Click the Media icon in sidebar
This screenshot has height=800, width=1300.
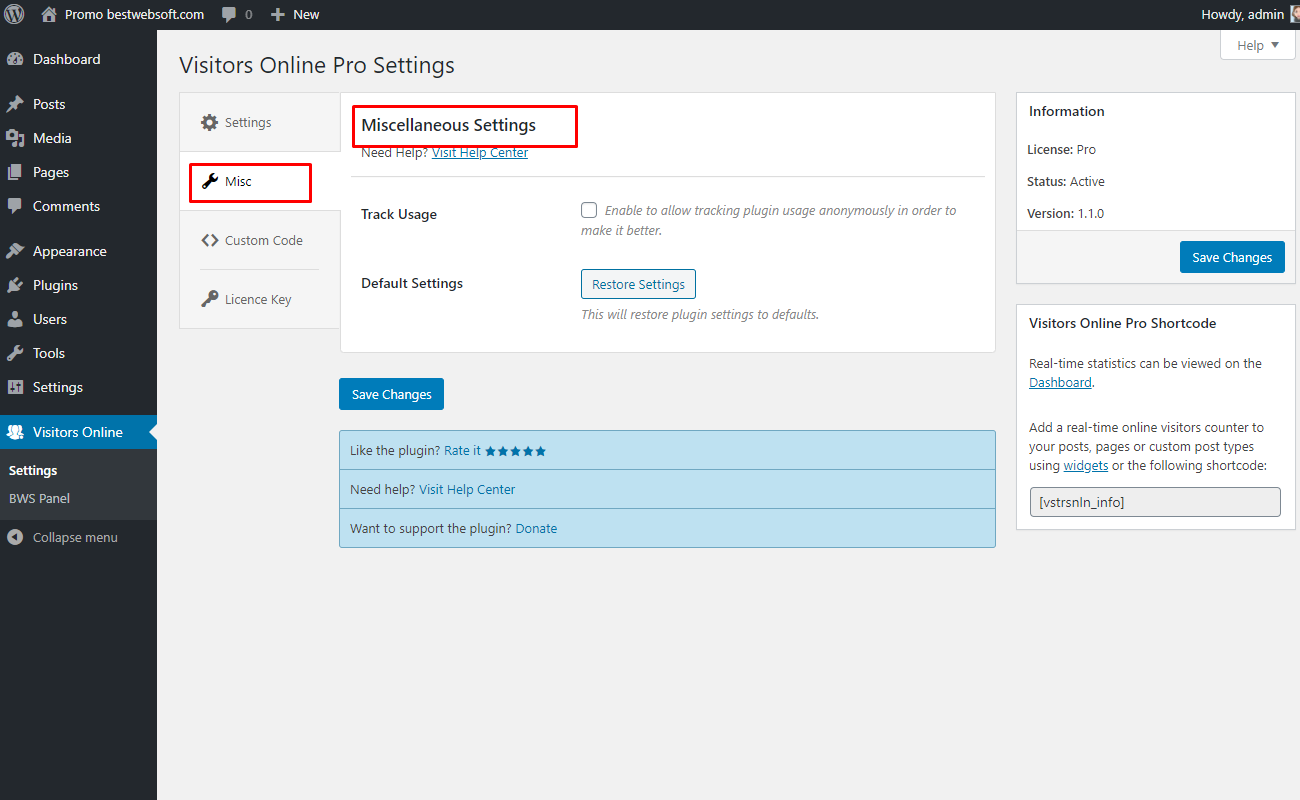[x=15, y=138]
